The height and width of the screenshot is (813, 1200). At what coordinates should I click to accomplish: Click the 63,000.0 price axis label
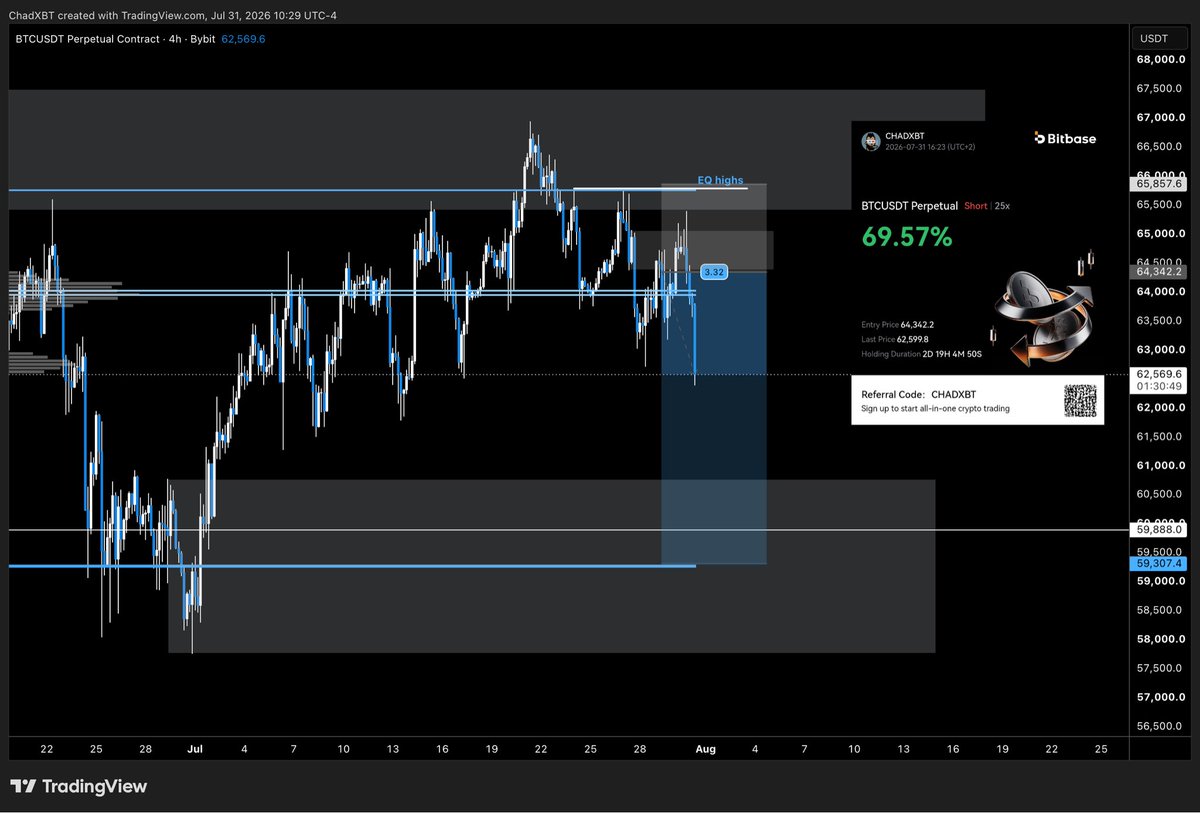pyautogui.click(x=1161, y=350)
